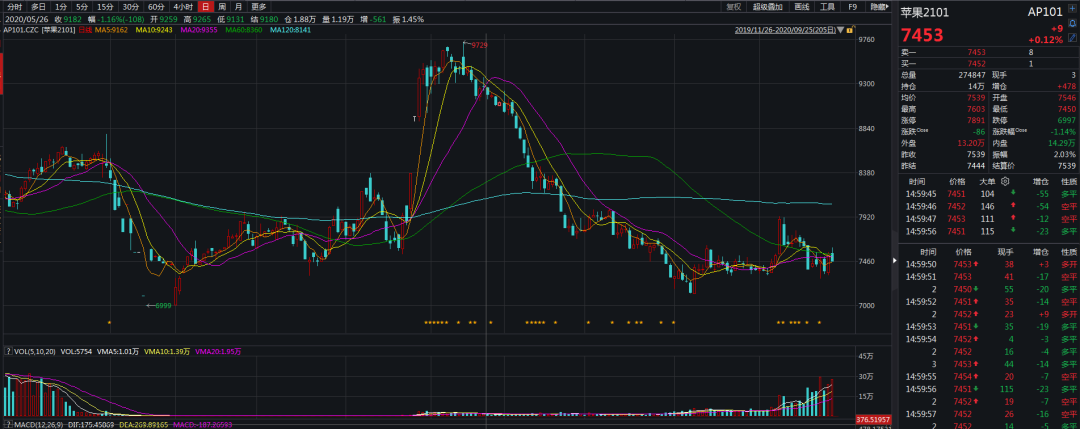
Task: Switch to 分时 intraday chart tab
Action: (14, 7)
